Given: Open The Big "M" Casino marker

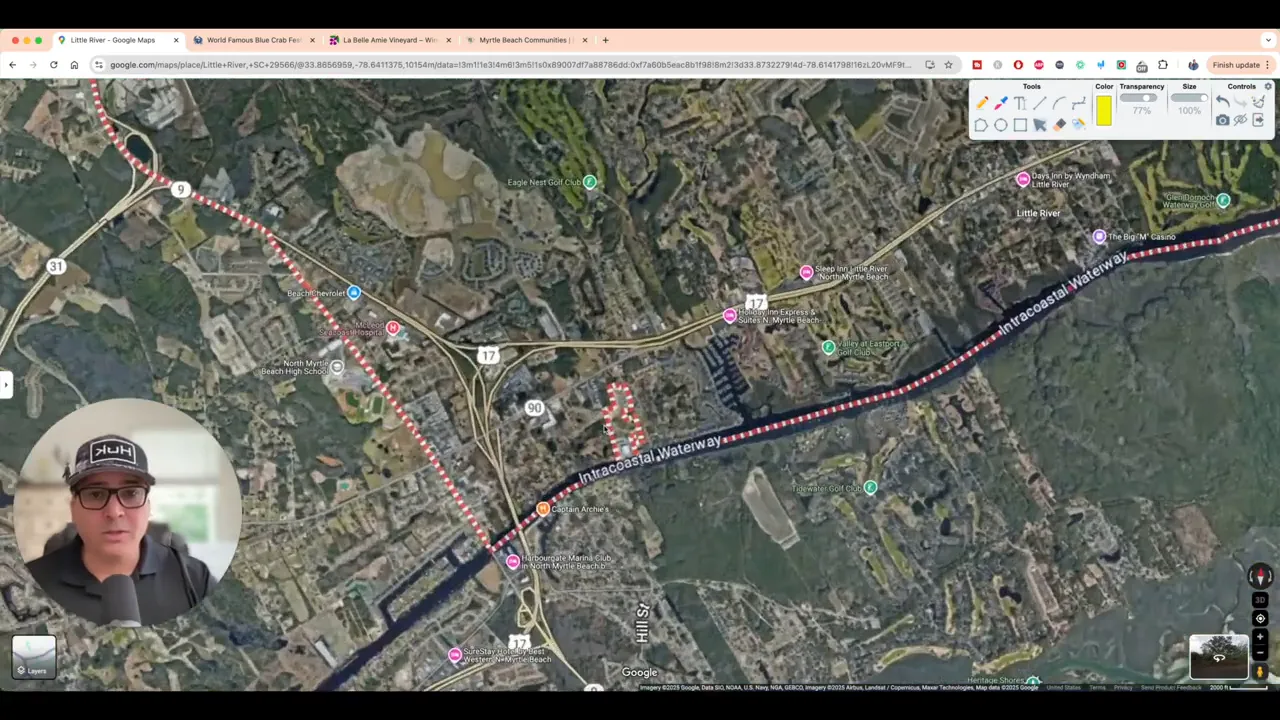Looking at the screenshot, I should [1099, 237].
